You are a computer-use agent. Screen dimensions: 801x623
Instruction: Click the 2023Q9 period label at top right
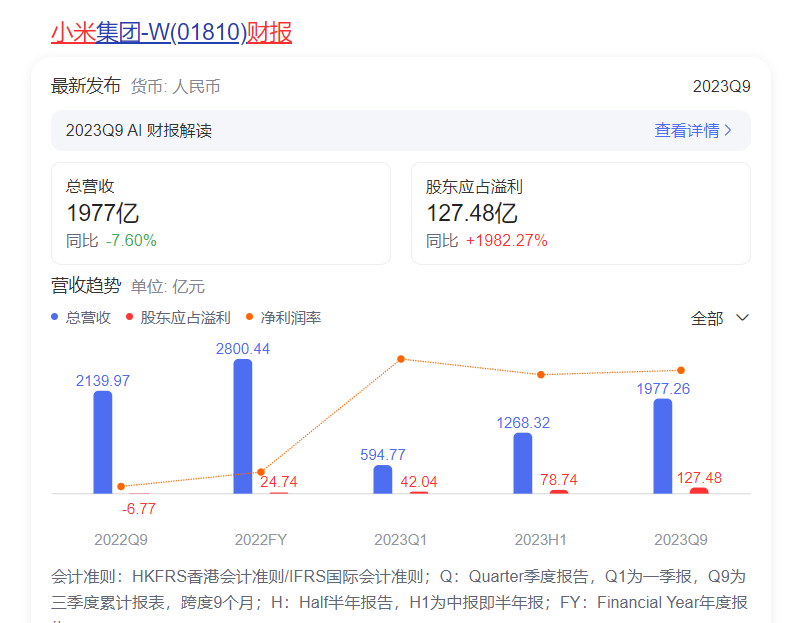click(x=721, y=86)
